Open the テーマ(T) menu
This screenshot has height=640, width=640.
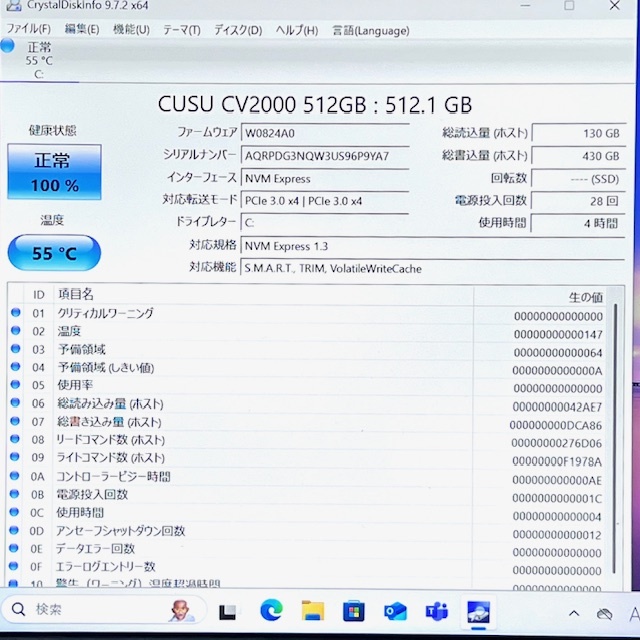[182, 30]
